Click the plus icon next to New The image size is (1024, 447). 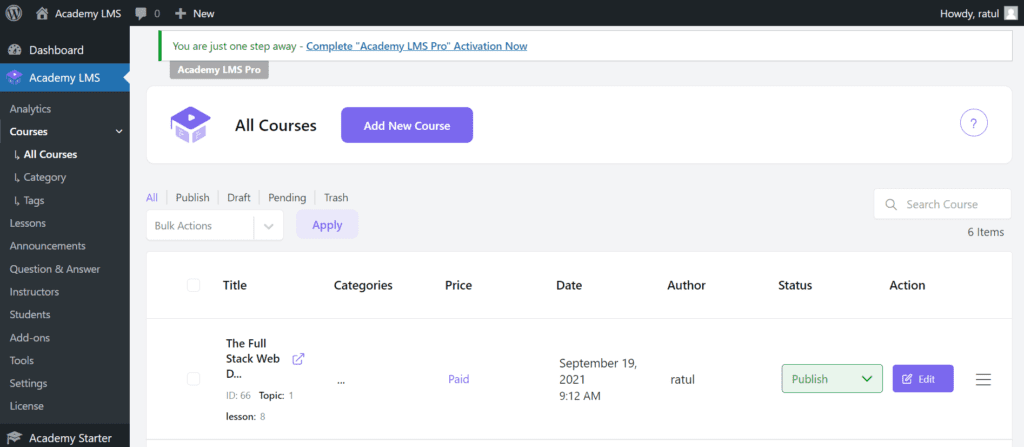(x=181, y=13)
